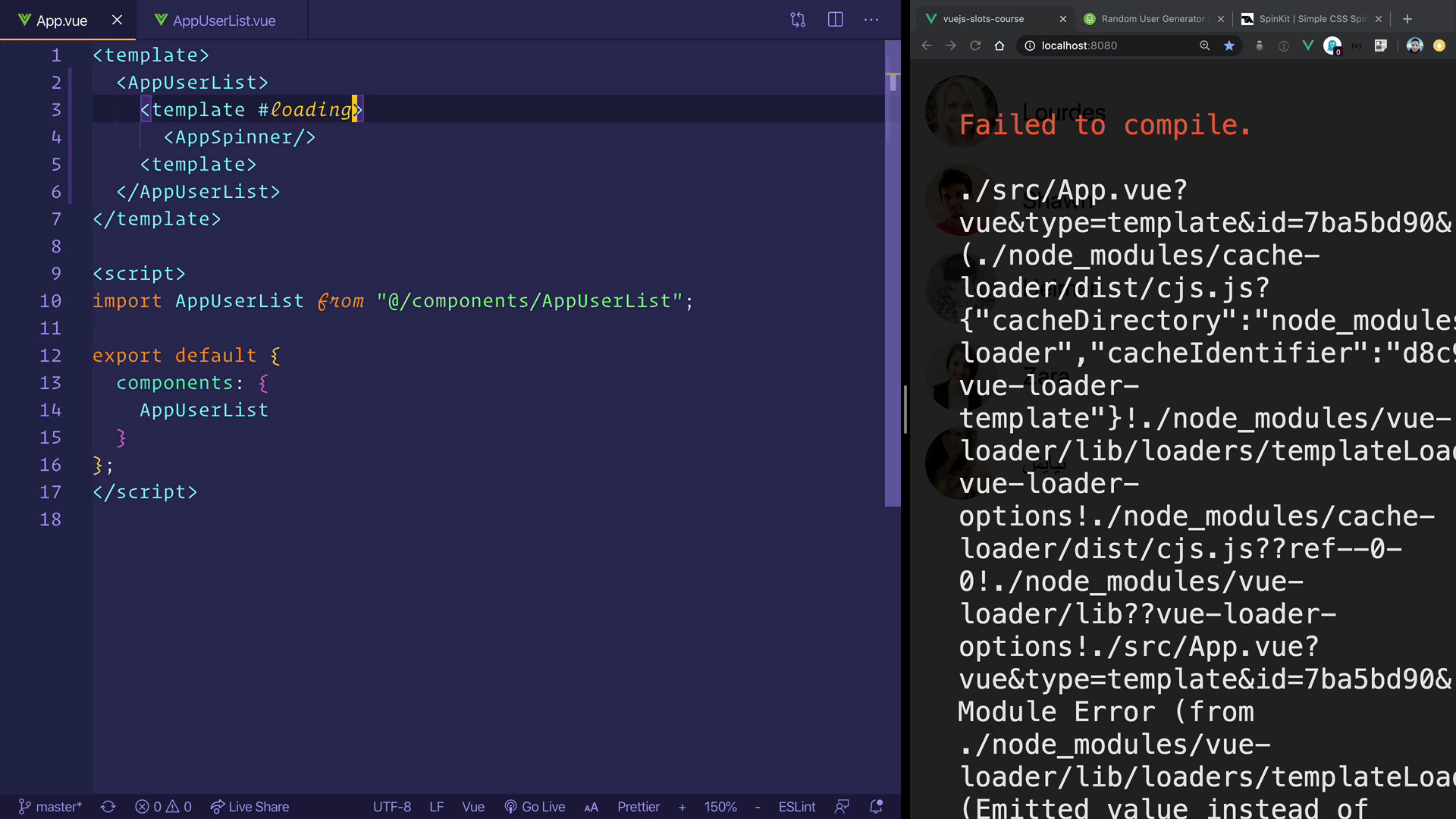Viewport: 1456px width, 819px height.
Task: Click the Prettier status bar item
Action: (x=639, y=807)
